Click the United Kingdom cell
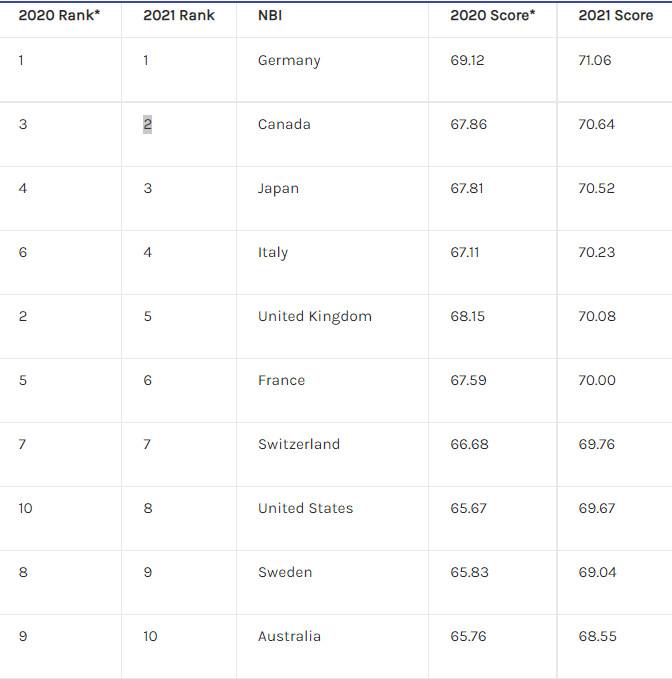672x679 pixels. click(x=315, y=317)
